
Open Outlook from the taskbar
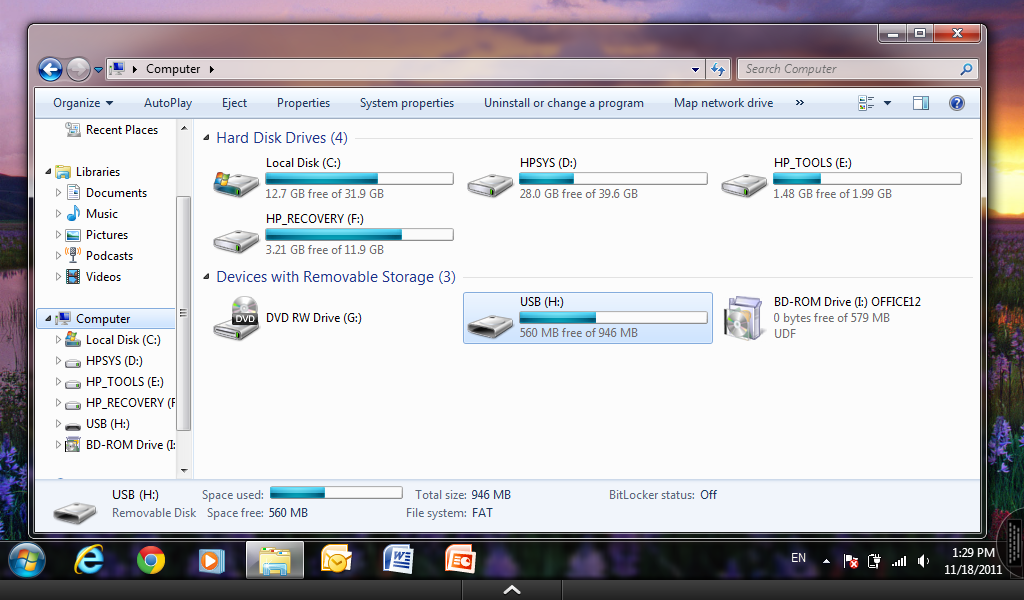tap(335, 561)
